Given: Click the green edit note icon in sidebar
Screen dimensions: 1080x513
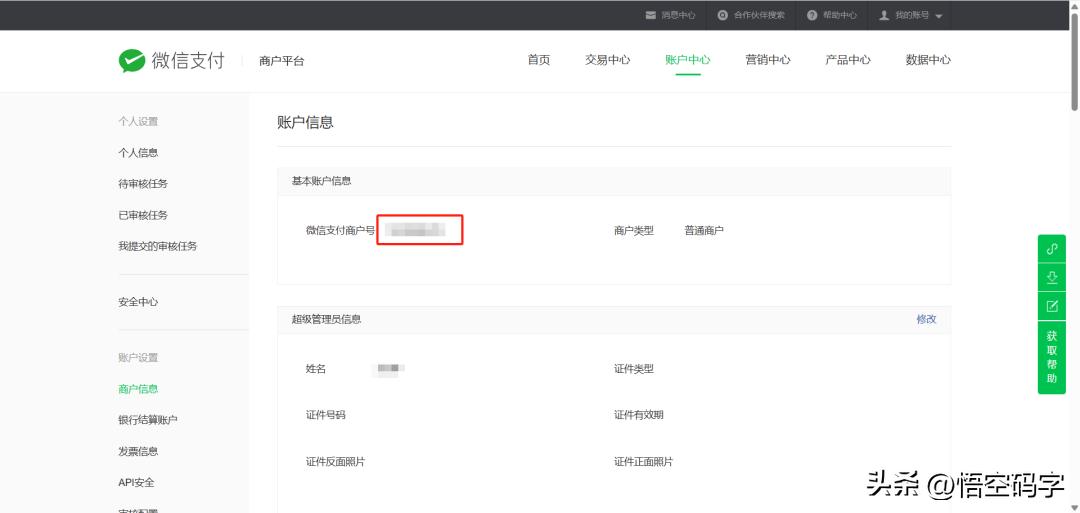Looking at the screenshot, I should 1051,306.
